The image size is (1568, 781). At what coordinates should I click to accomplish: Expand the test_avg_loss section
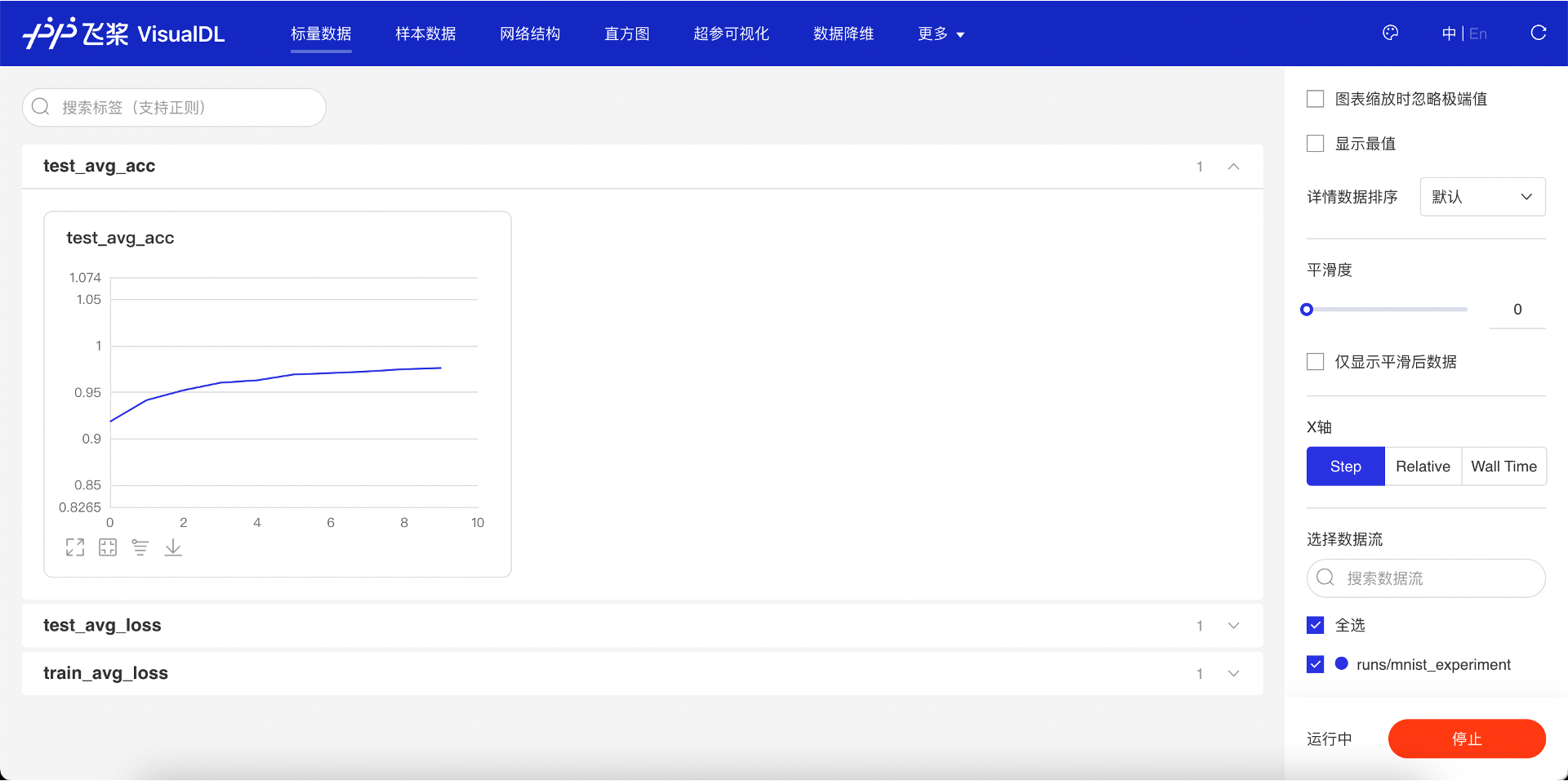(x=1233, y=626)
